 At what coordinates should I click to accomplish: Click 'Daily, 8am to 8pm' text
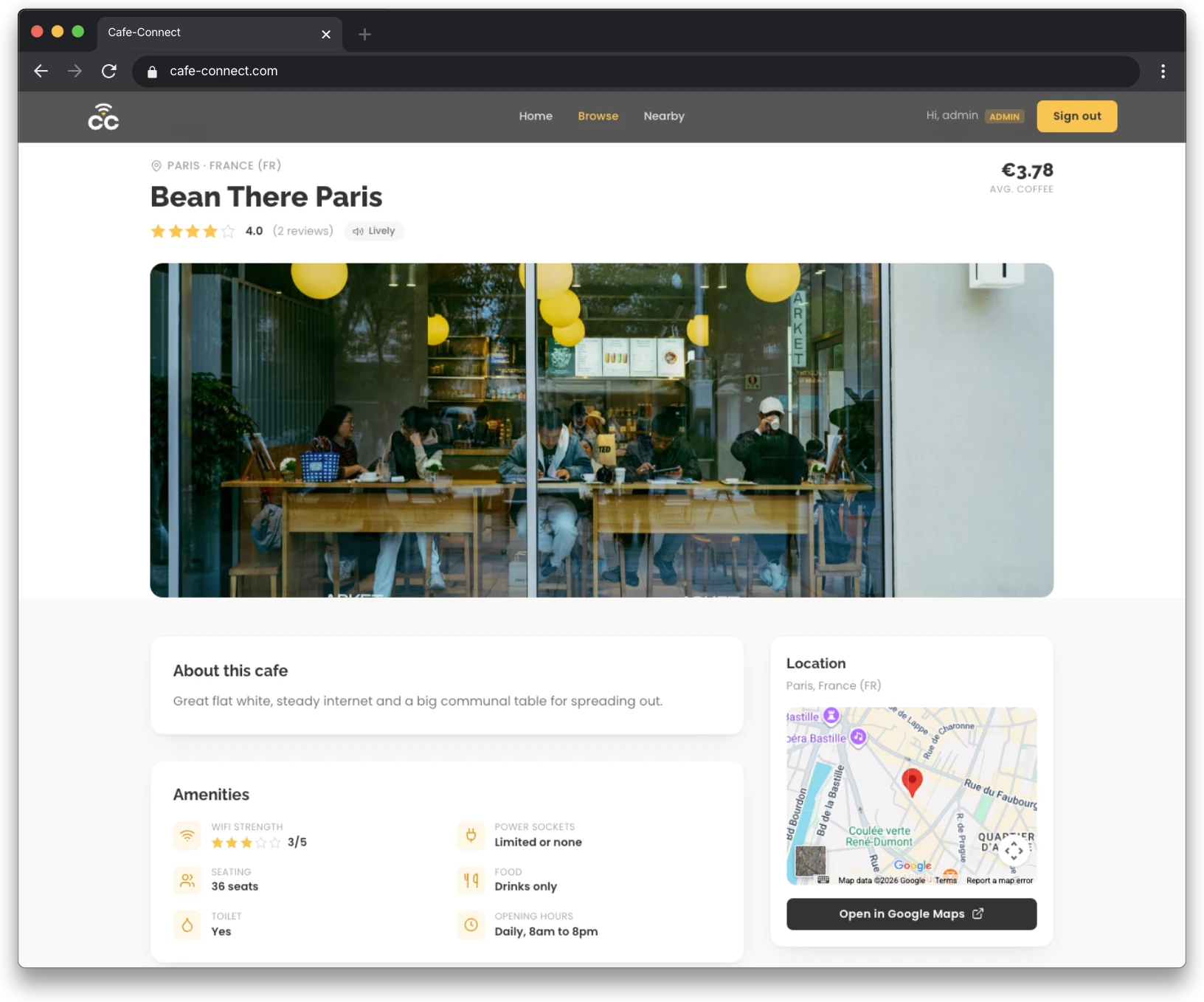click(546, 931)
